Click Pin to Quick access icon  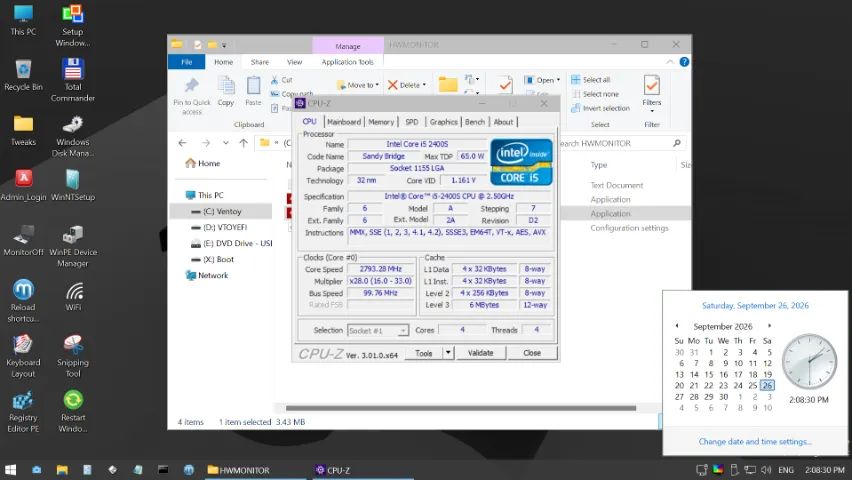click(191, 96)
